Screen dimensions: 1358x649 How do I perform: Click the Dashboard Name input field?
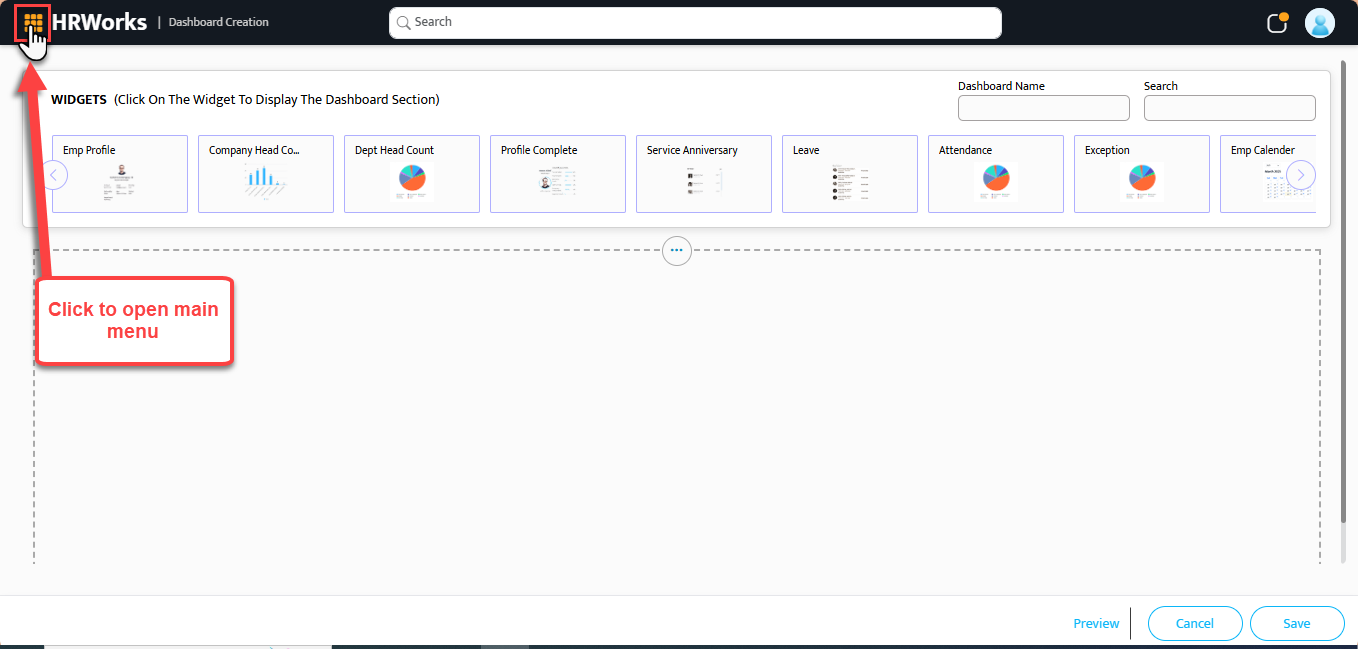click(x=1043, y=108)
